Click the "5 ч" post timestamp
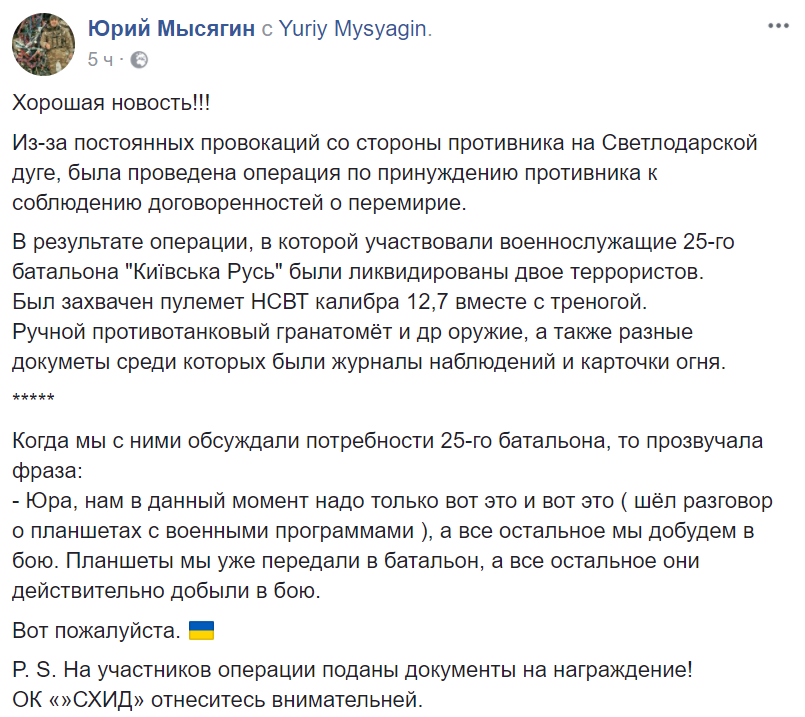805x717 pixels. [100, 60]
